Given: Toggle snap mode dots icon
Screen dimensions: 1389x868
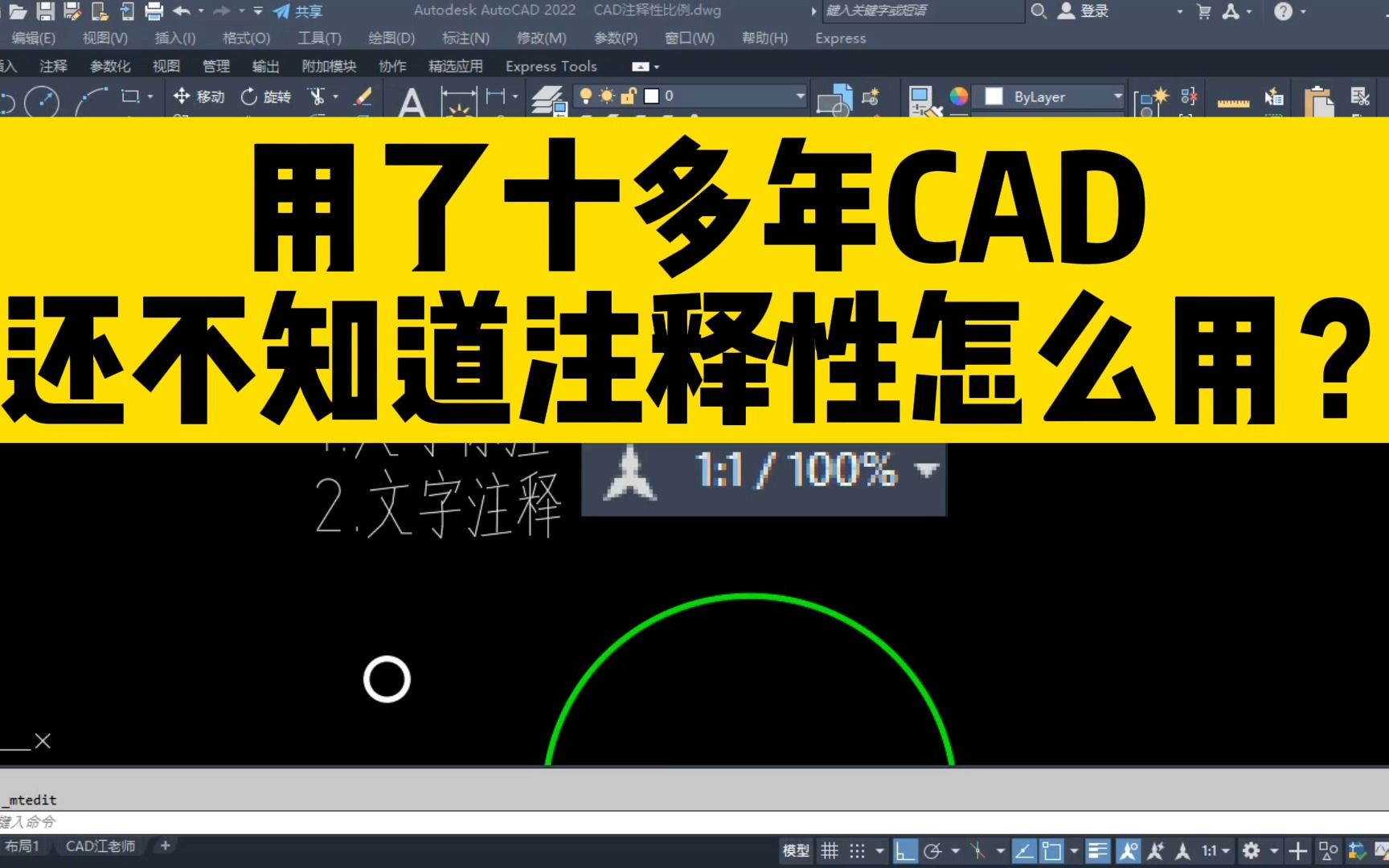Looking at the screenshot, I should [858, 850].
